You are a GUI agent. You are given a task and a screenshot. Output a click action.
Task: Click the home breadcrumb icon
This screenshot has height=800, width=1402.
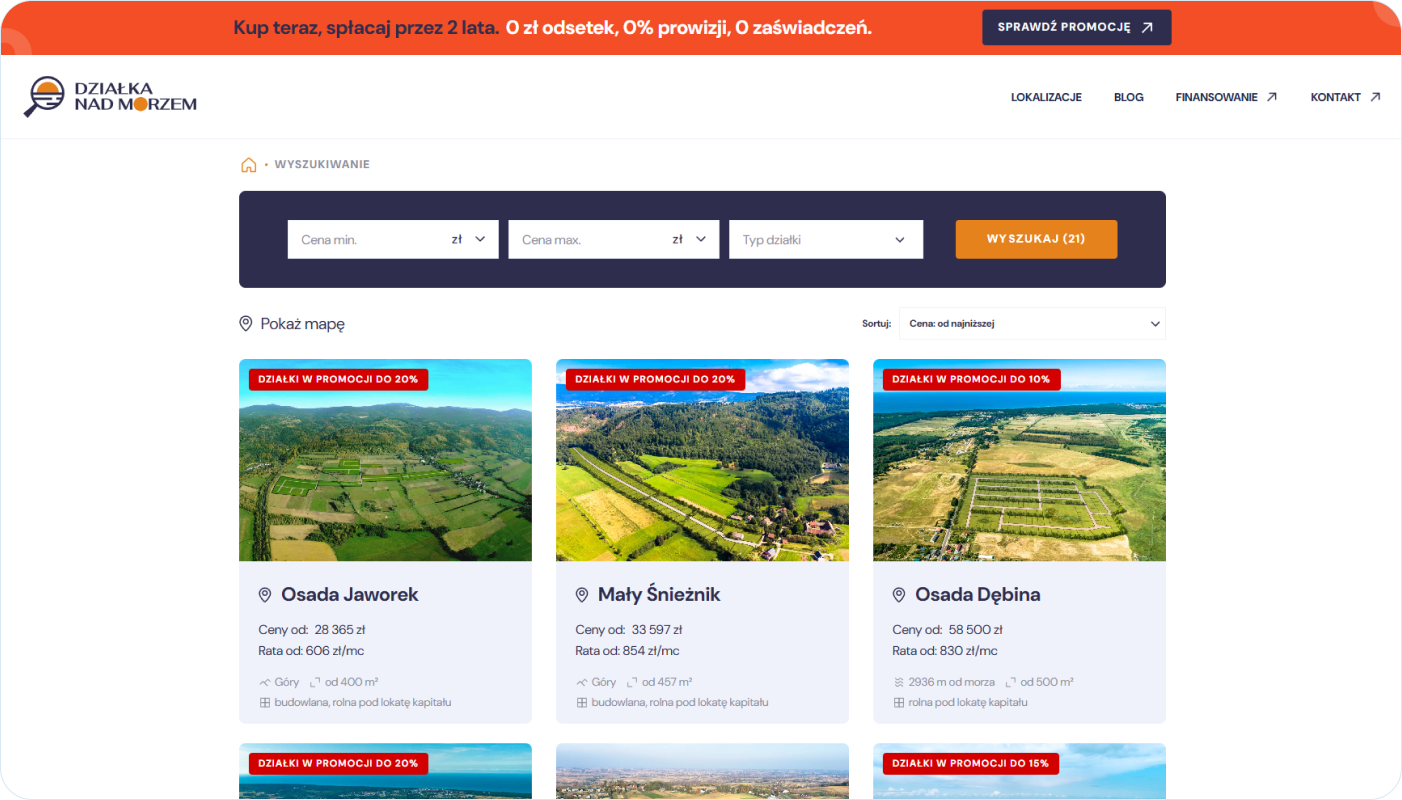(249, 165)
